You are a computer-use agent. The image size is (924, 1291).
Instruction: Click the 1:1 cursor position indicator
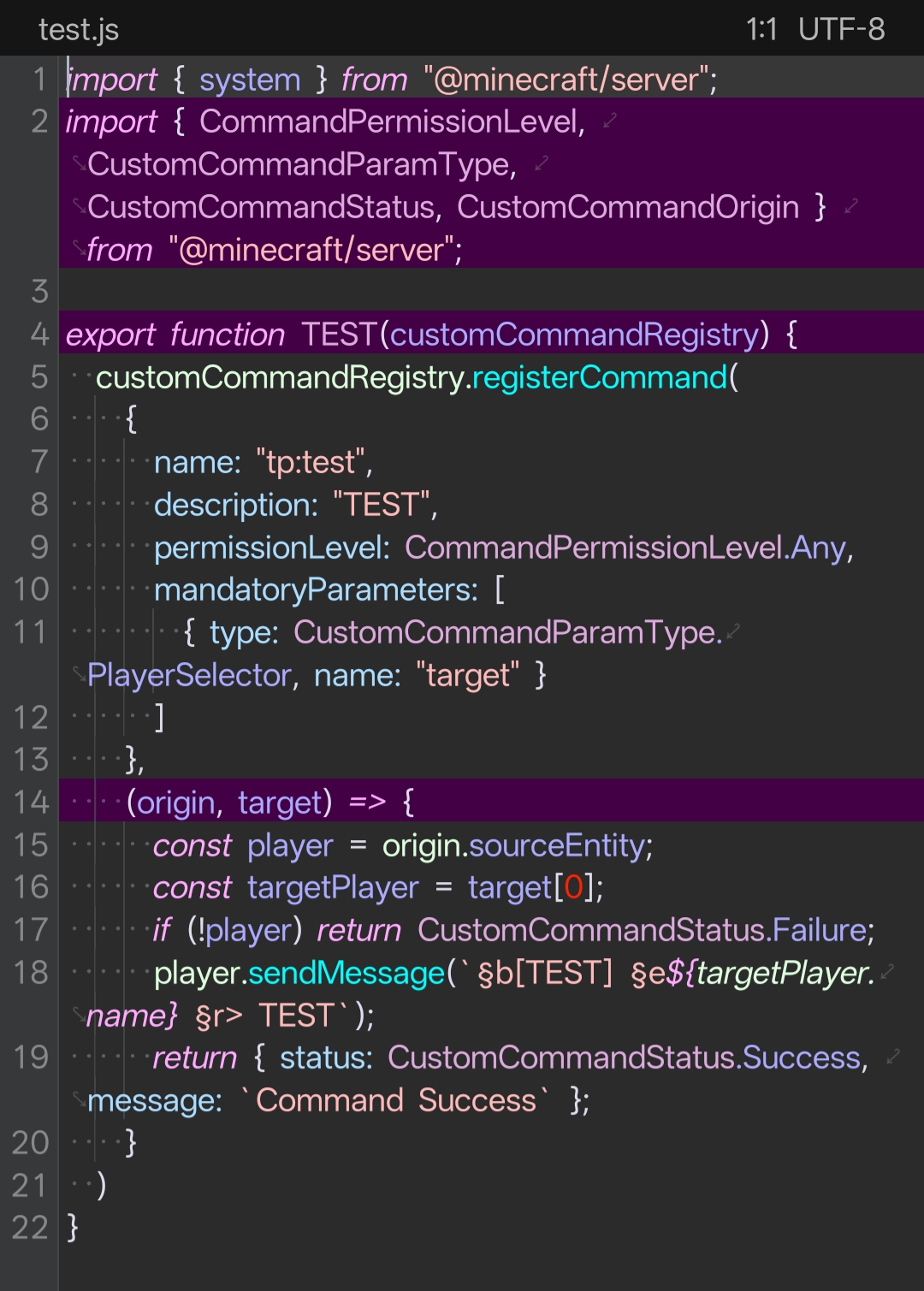(x=761, y=30)
